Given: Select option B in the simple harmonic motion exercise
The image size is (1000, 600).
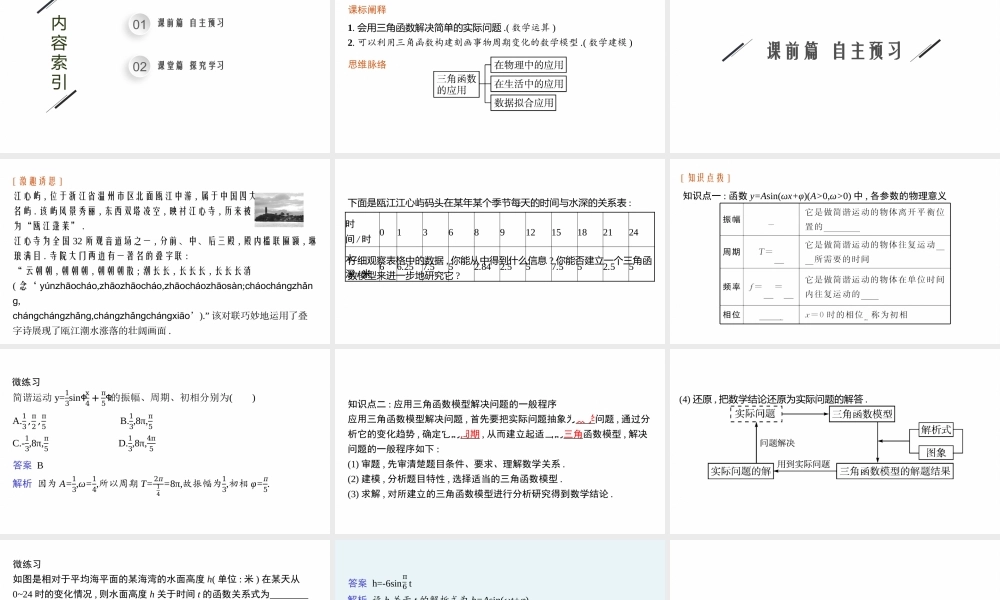Looking at the screenshot, I should 140,419.
